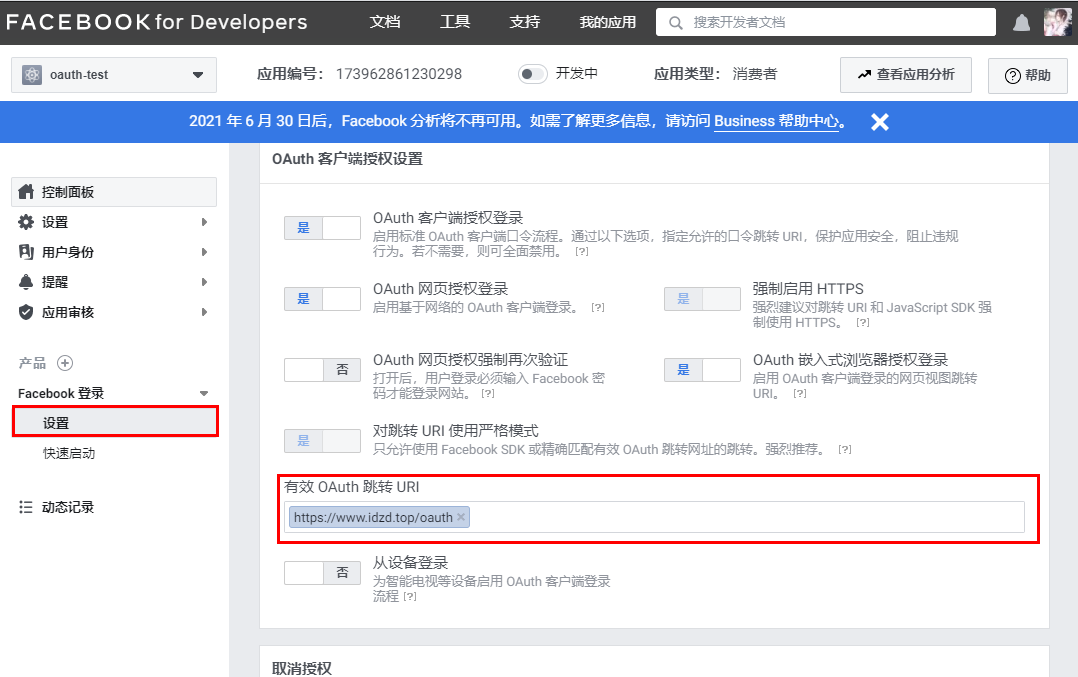Expand the 应用审核 submenu arrow
Image resolution: width=1078 pixels, height=677 pixels.
coord(204,312)
